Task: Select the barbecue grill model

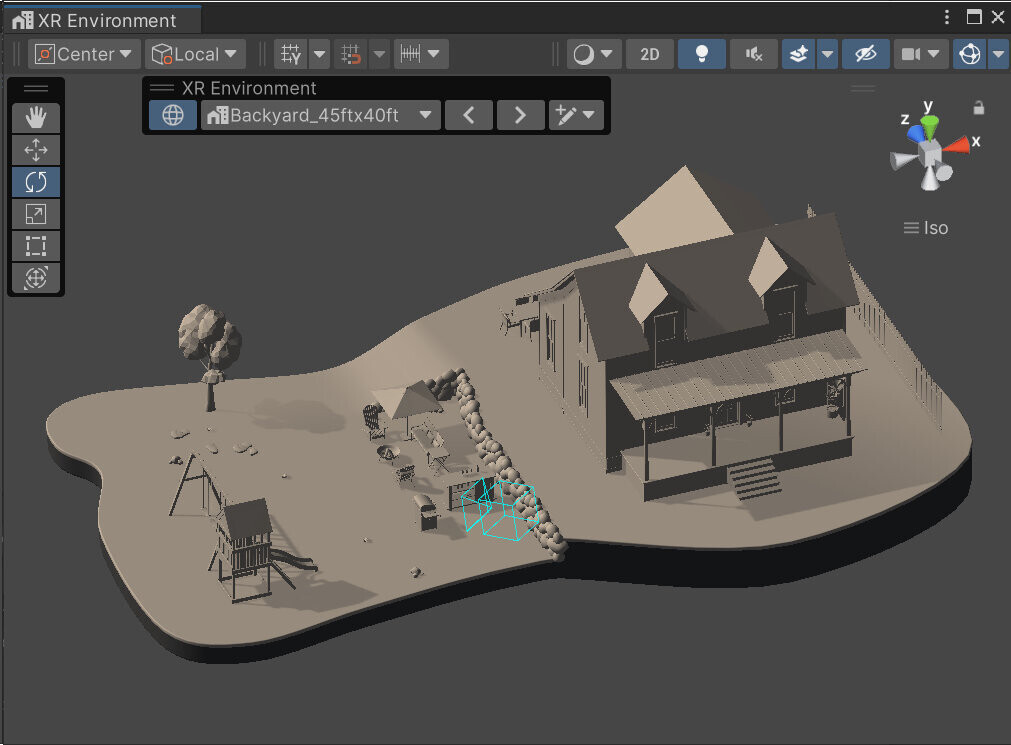Action: [x=426, y=512]
